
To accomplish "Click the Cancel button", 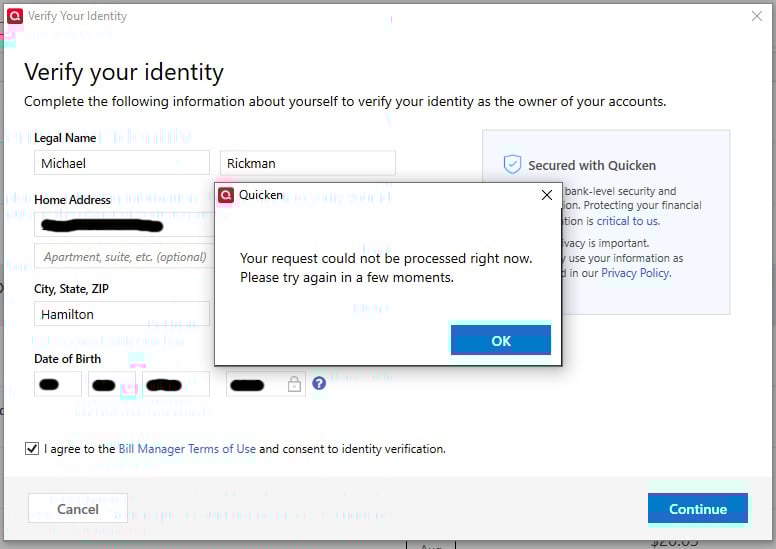I will point(78,508).
